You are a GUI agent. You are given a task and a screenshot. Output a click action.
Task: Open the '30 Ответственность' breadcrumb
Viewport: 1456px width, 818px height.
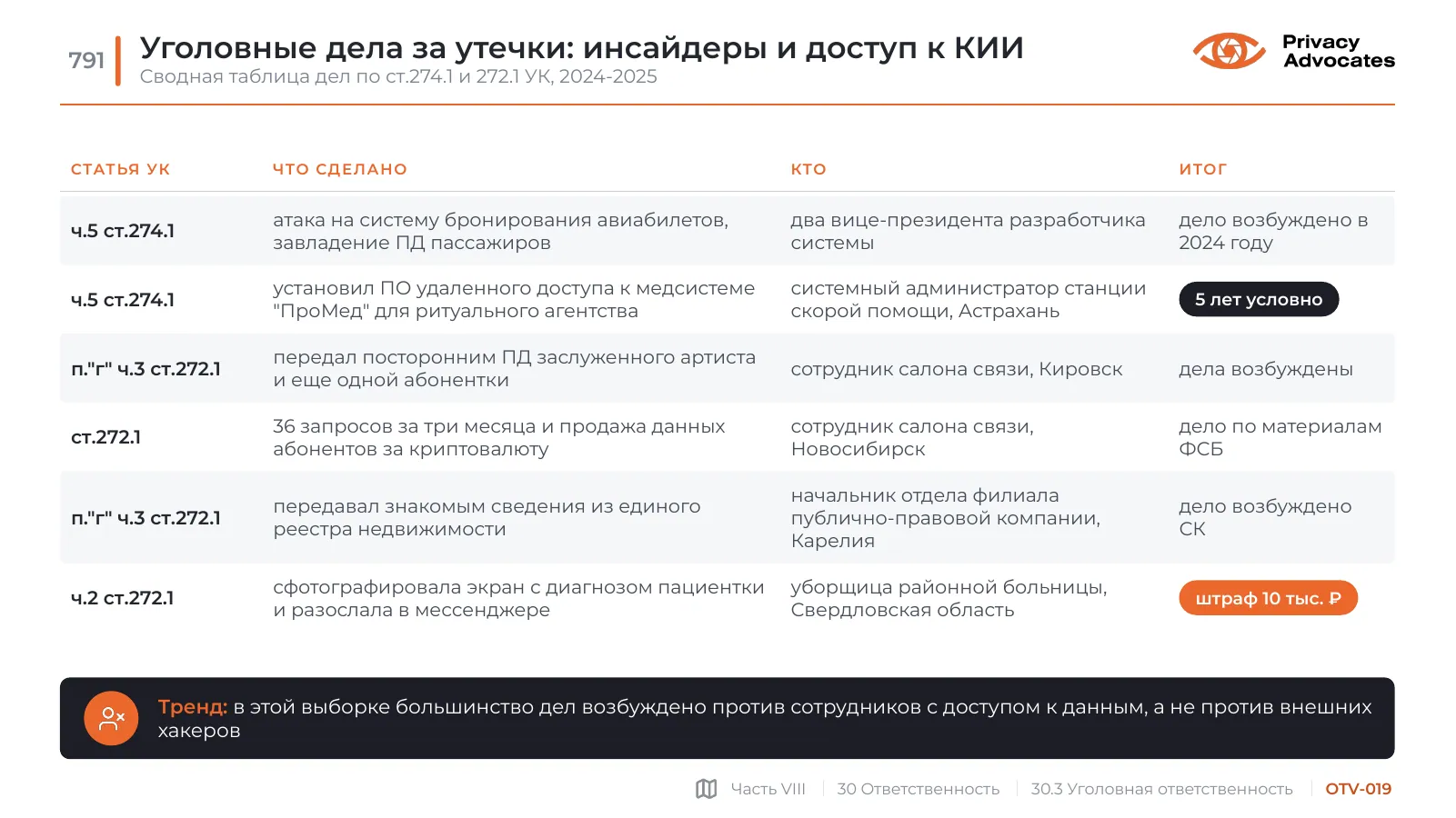tap(918, 789)
